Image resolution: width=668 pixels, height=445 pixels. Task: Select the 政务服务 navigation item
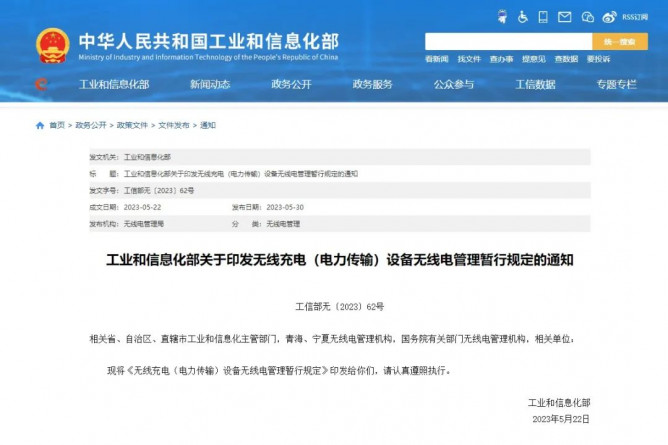(372, 84)
